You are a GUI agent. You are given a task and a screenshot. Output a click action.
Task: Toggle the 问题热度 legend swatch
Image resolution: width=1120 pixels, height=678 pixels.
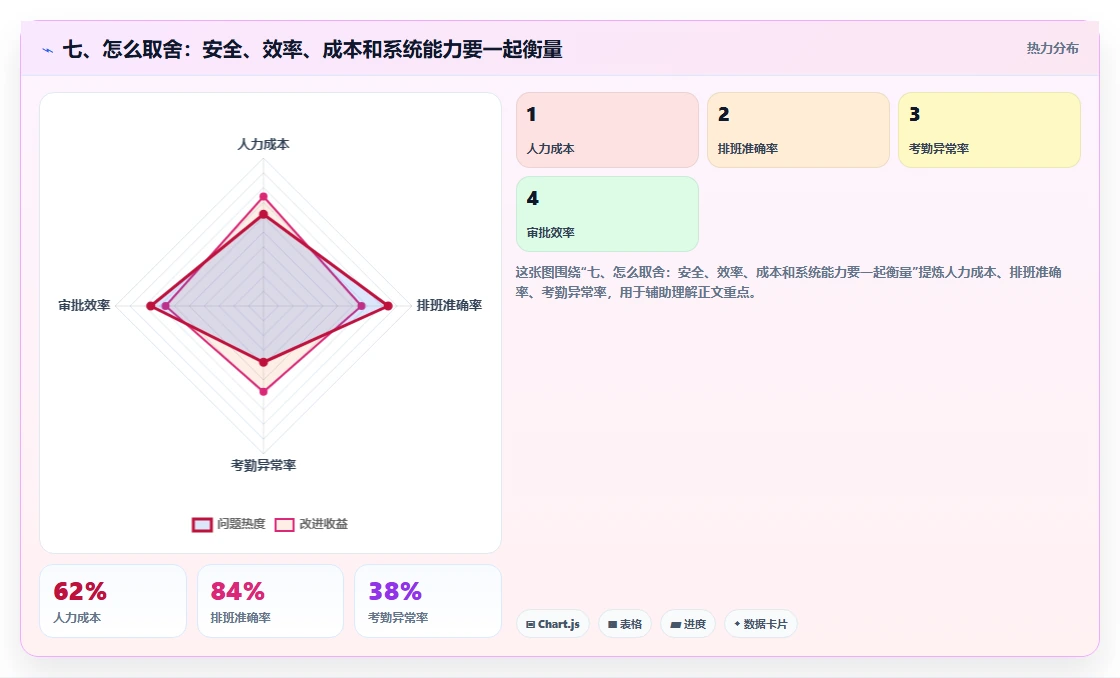202,524
